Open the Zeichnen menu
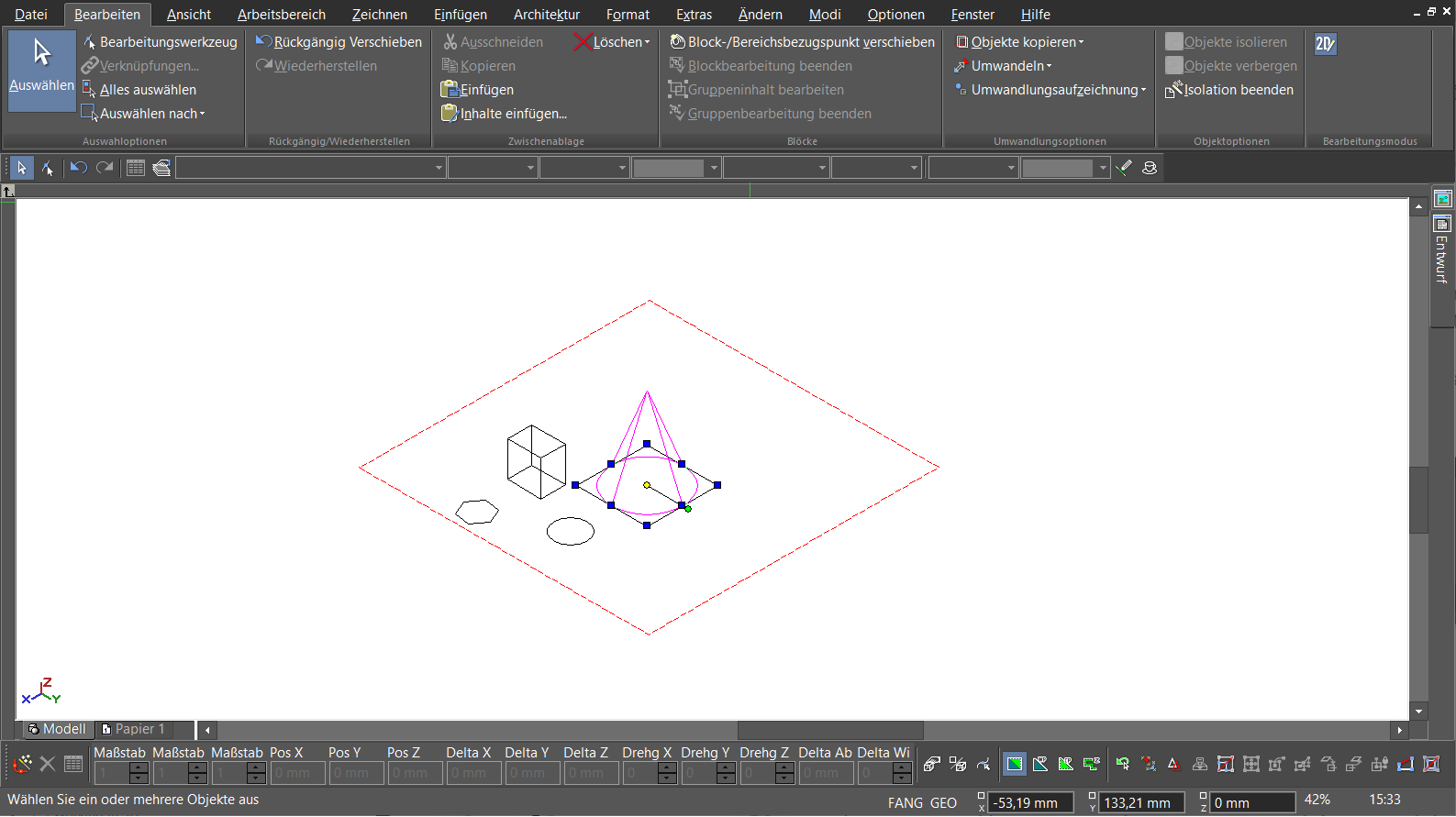Image resolution: width=1456 pixels, height=817 pixels. (x=380, y=15)
